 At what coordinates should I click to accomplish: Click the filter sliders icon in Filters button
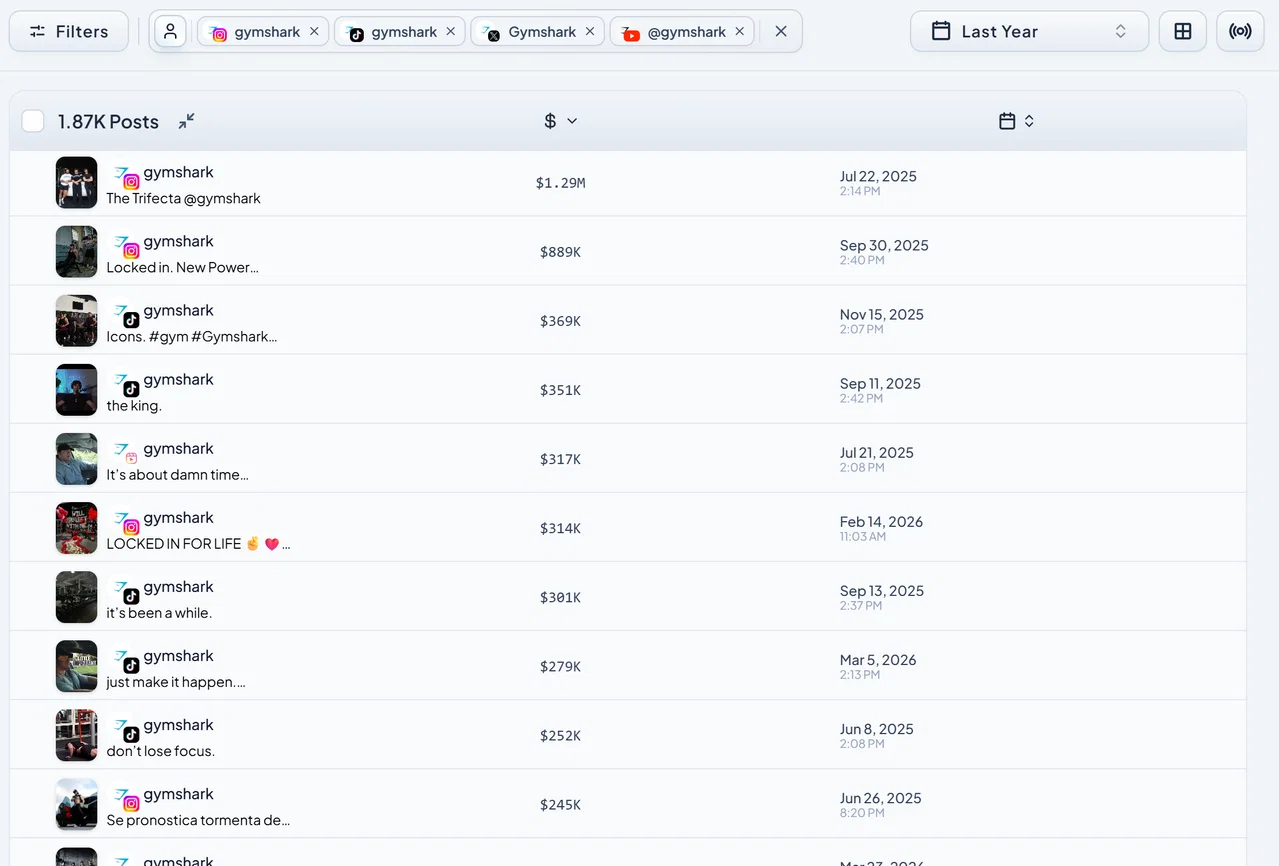tap(38, 32)
